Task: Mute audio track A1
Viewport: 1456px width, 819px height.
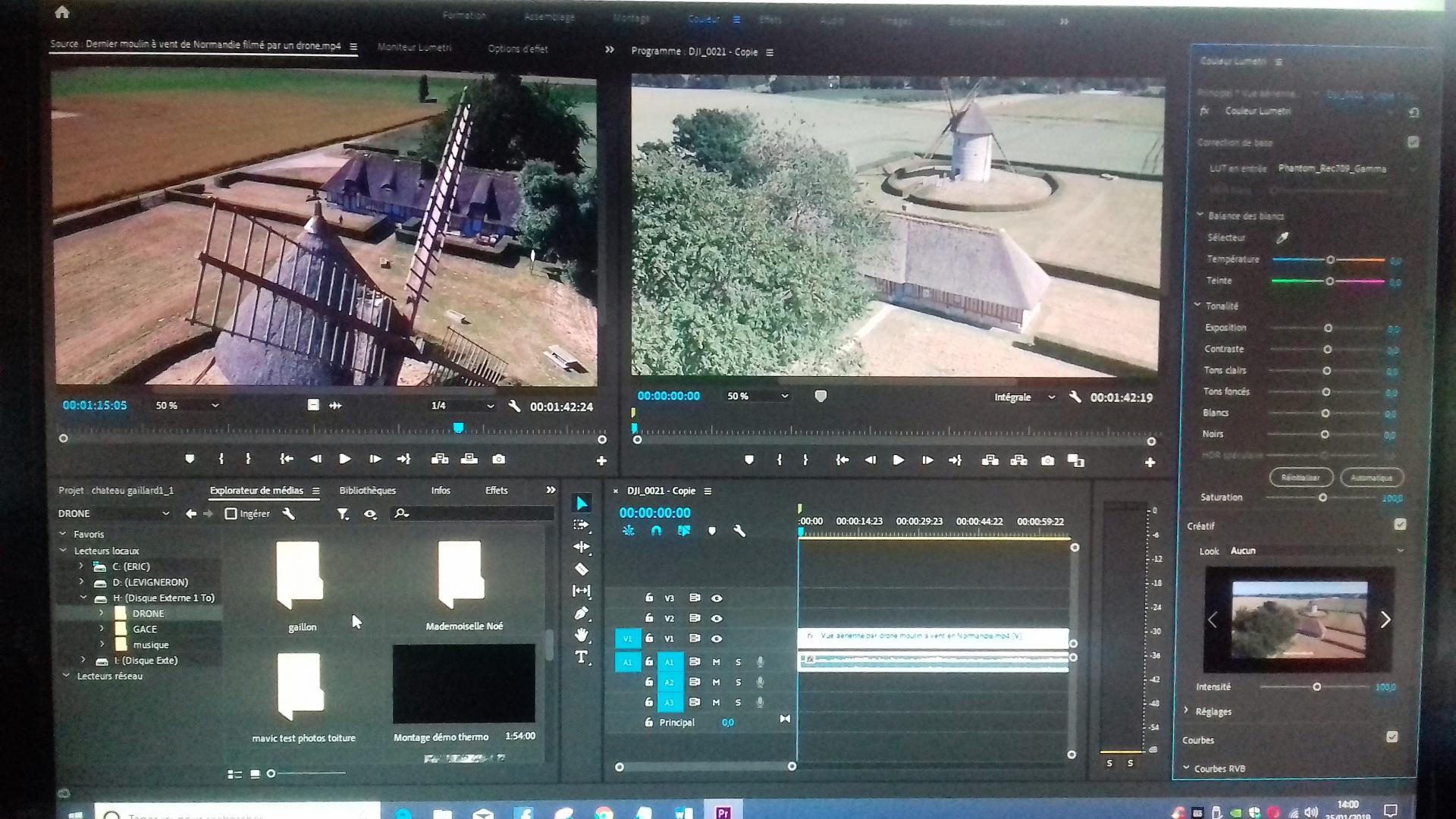Action: 716,662
